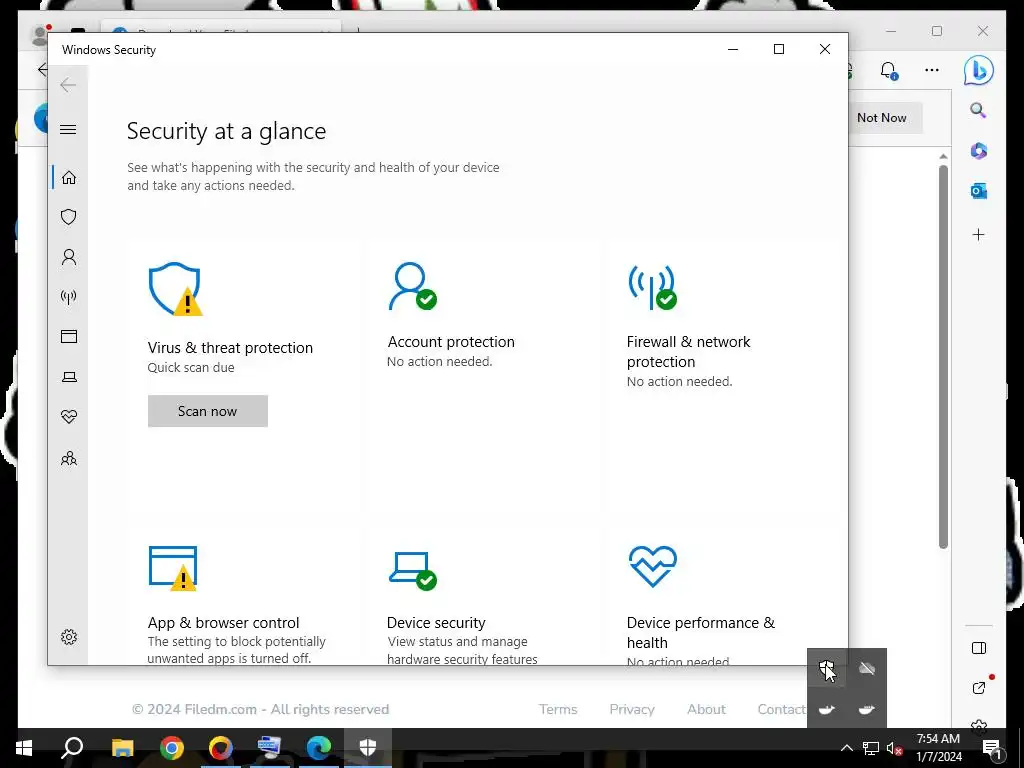Toggle the Edge sidebar panel icon
This screenshot has height=768, width=1024.
[x=978, y=648]
